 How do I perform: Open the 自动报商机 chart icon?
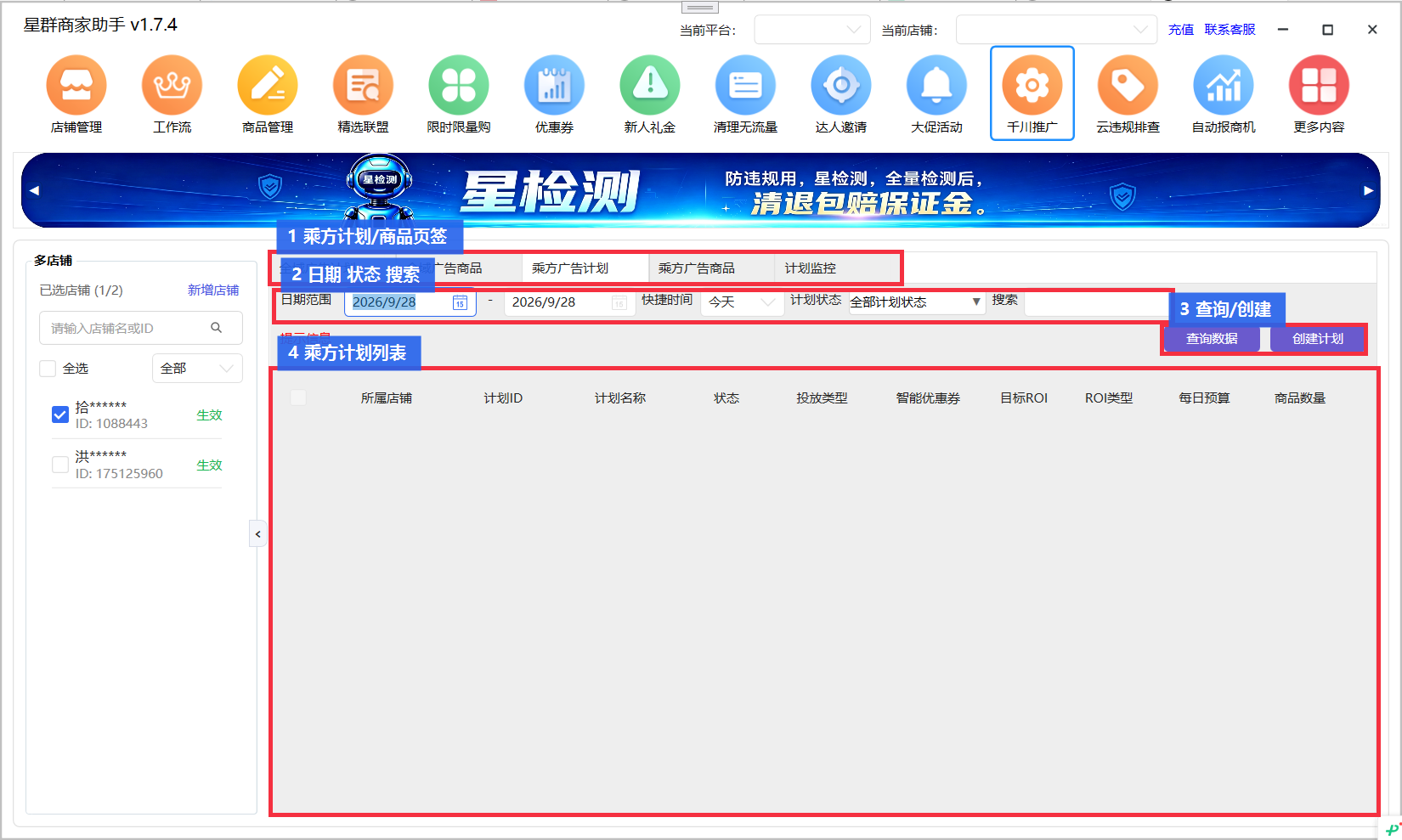(1224, 85)
